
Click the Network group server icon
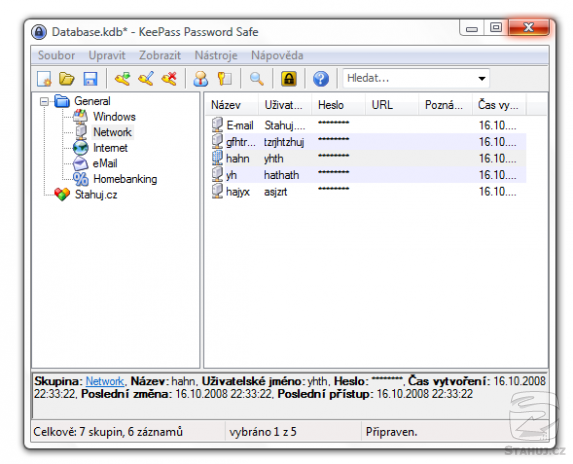pos(81,132)
